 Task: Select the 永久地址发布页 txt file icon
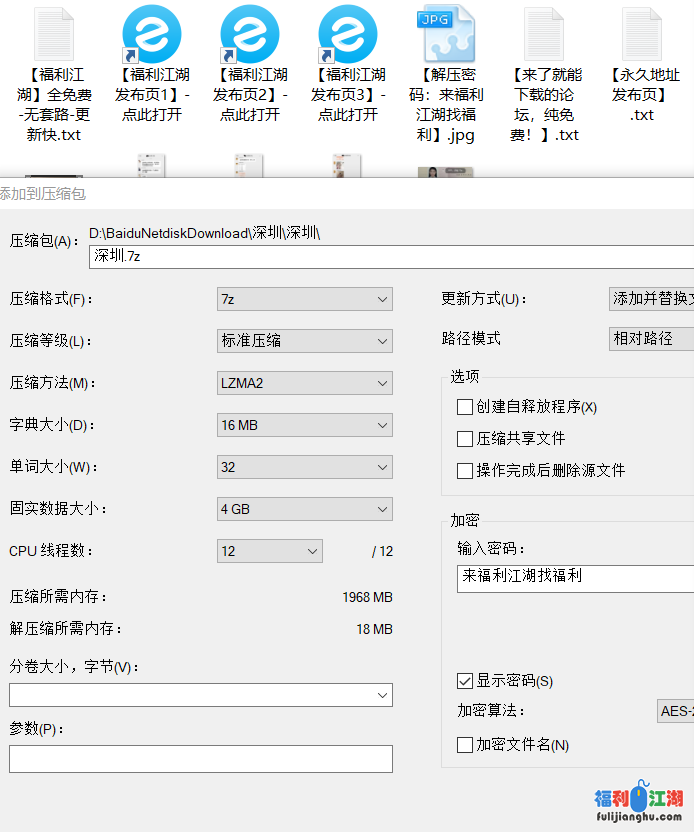pyautogui.click(x=642, y=34)
